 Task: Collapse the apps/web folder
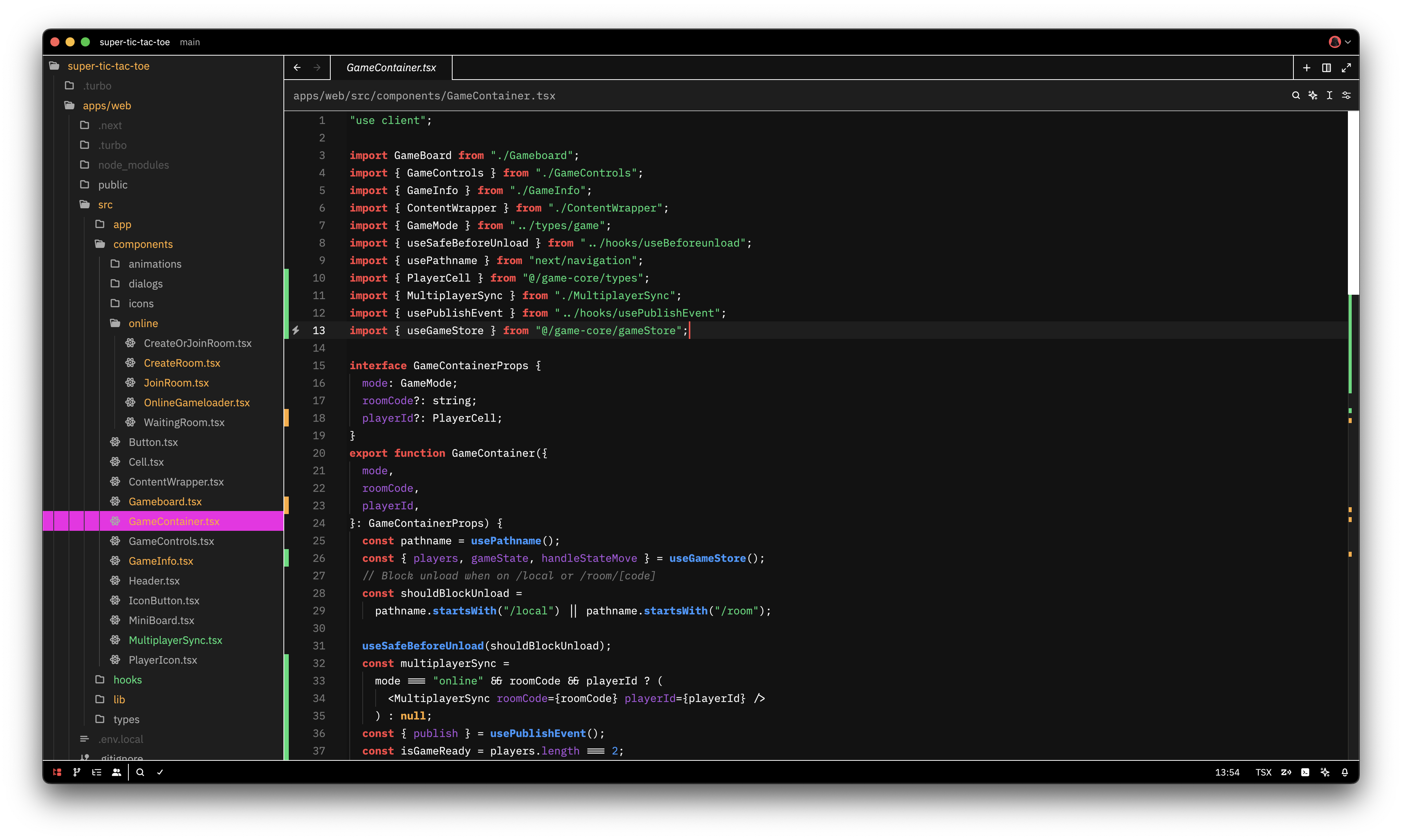pyautogui.click(x=164, y=105)
